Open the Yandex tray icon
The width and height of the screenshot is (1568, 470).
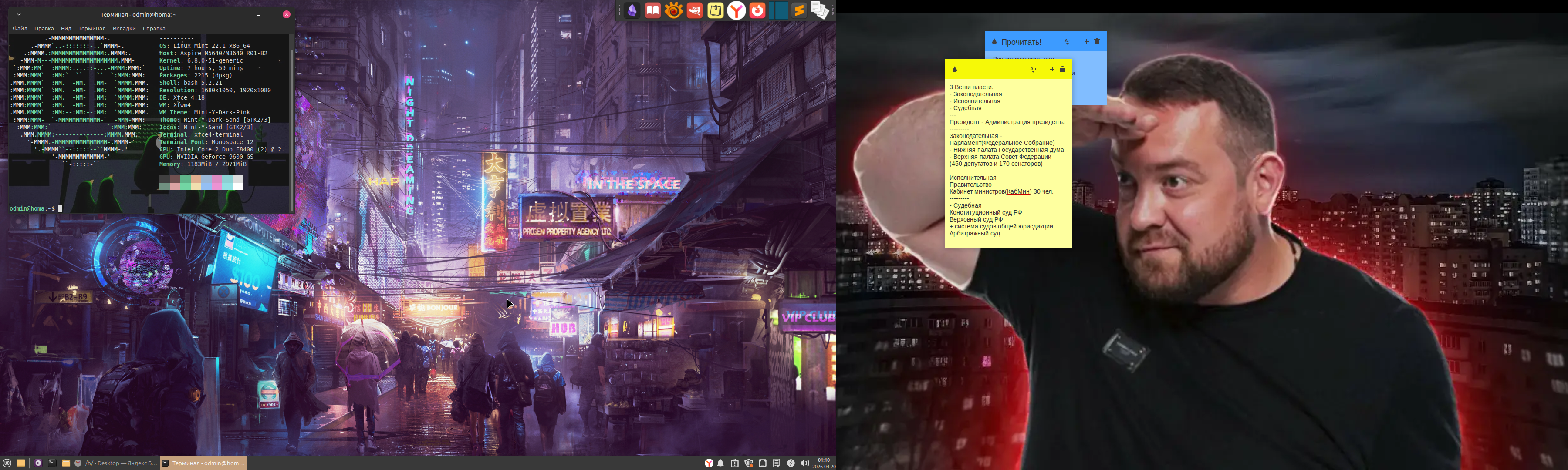(709, 463)
